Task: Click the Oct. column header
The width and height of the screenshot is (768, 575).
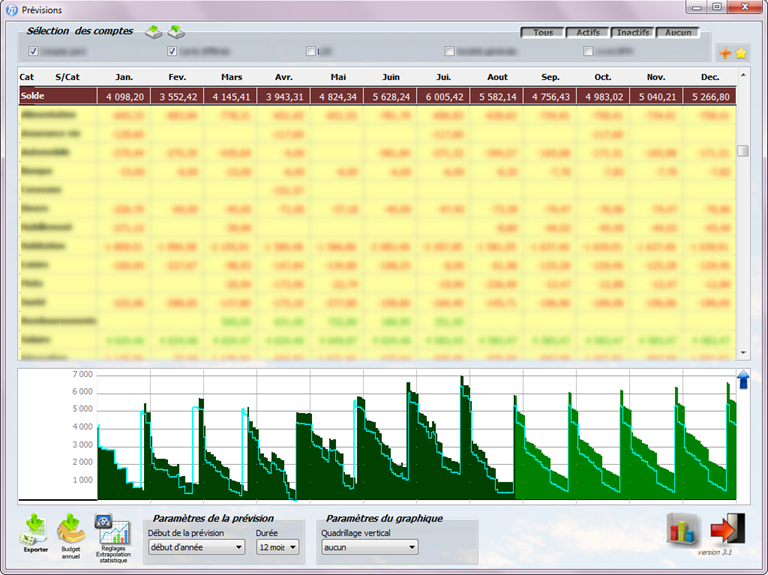Action: pyautogui.click(x=603, y=77)
